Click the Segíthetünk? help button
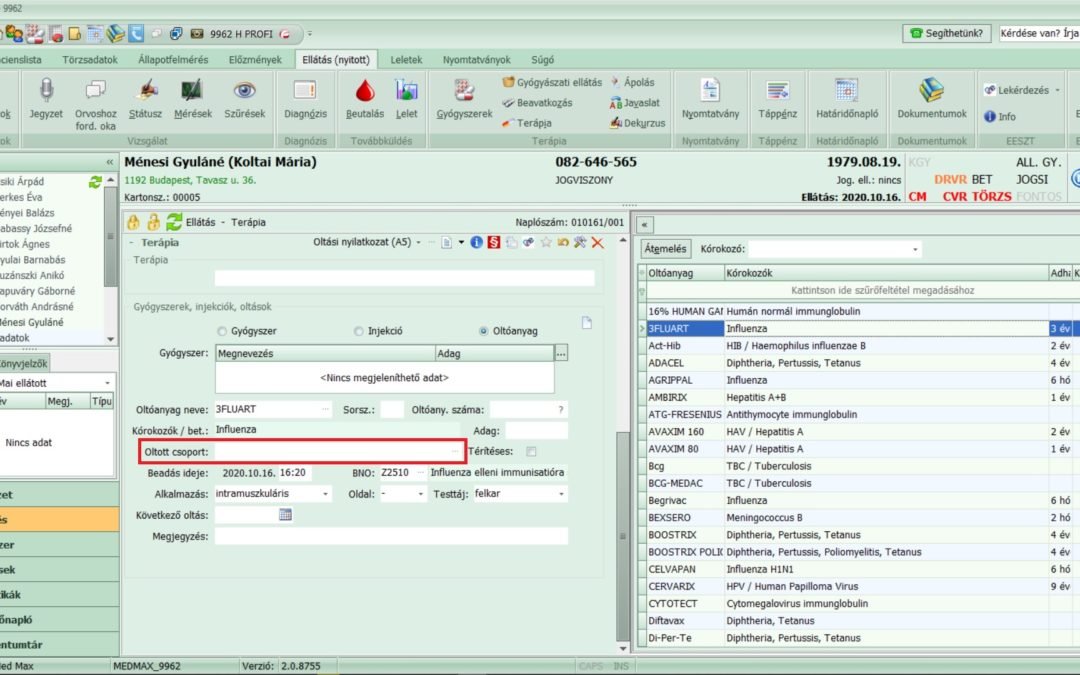The width and height of the screenshot is (1080, 675). click(x=947, y=33)
